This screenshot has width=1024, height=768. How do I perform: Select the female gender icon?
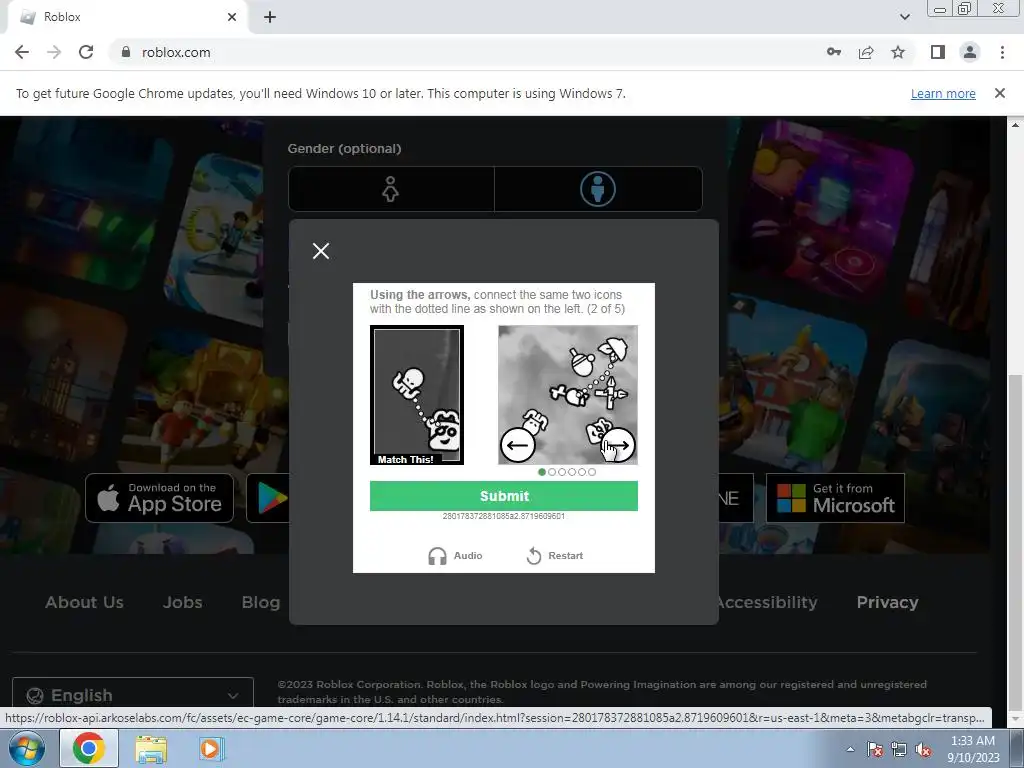[391, 189]
